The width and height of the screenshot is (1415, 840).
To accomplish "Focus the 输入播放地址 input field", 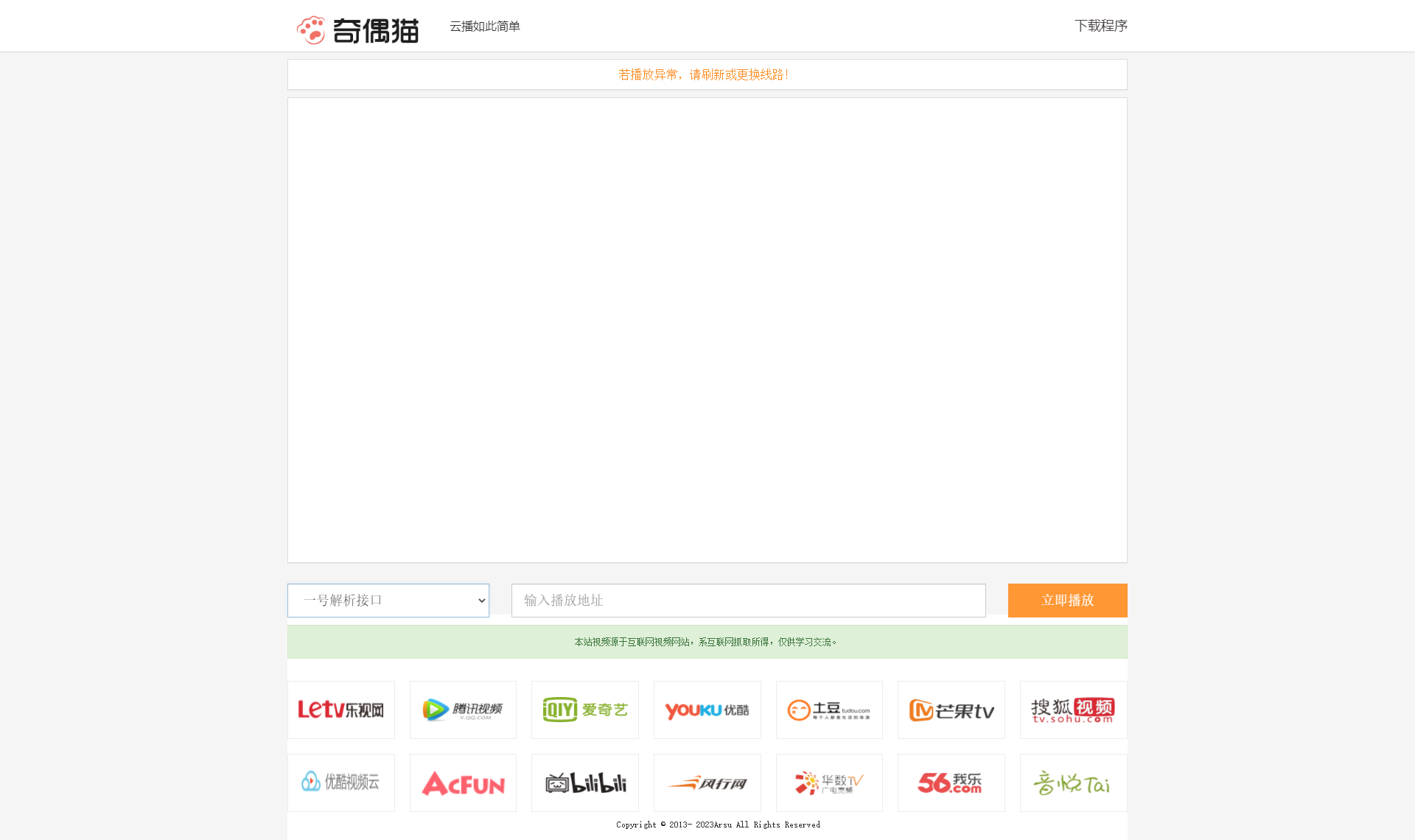I will 749,601.
